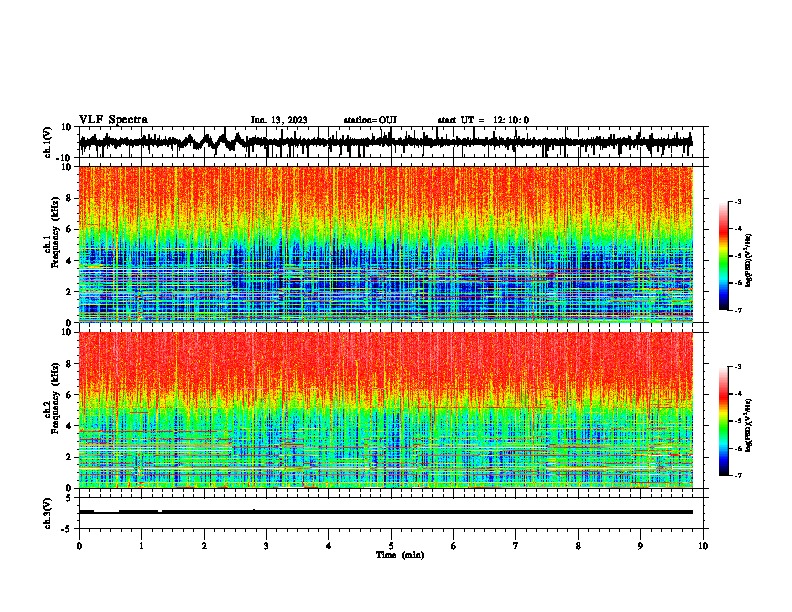792x612 pixels.
Task: Click the ch.1 spectrogram color scale bar
Action: [x=723, y=256]
